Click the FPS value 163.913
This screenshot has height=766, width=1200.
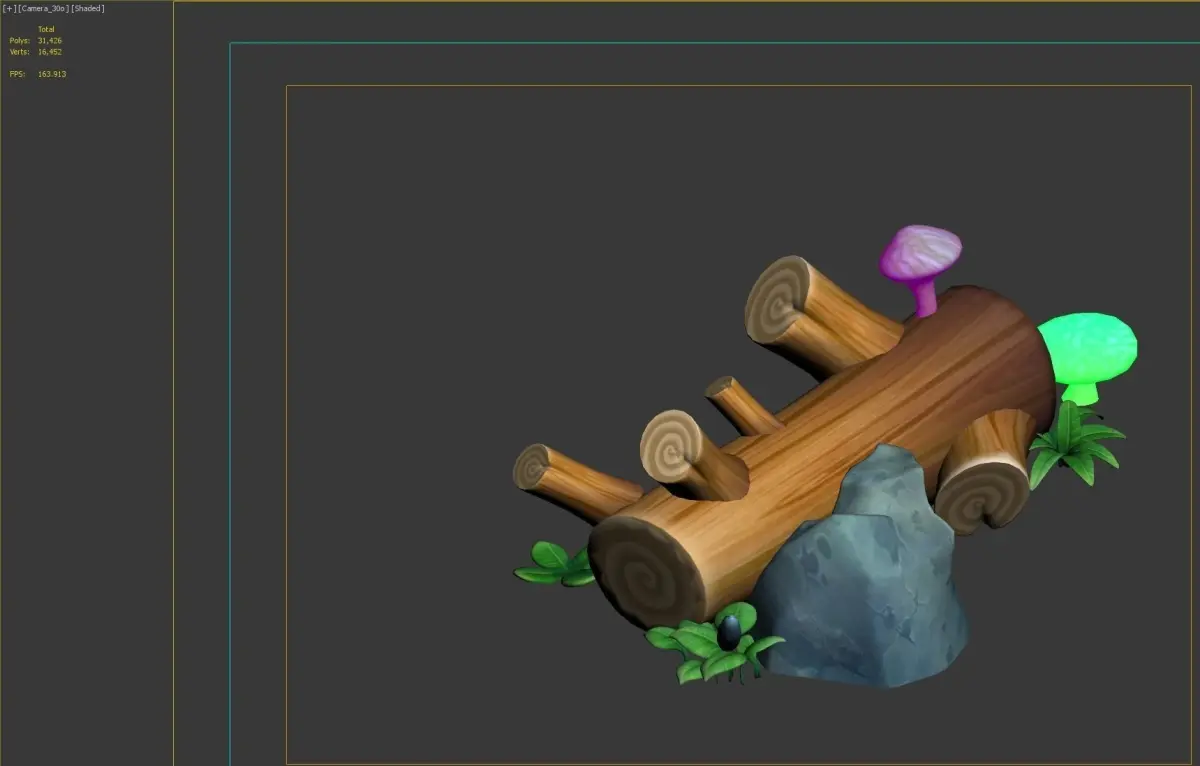pos(52,74)
